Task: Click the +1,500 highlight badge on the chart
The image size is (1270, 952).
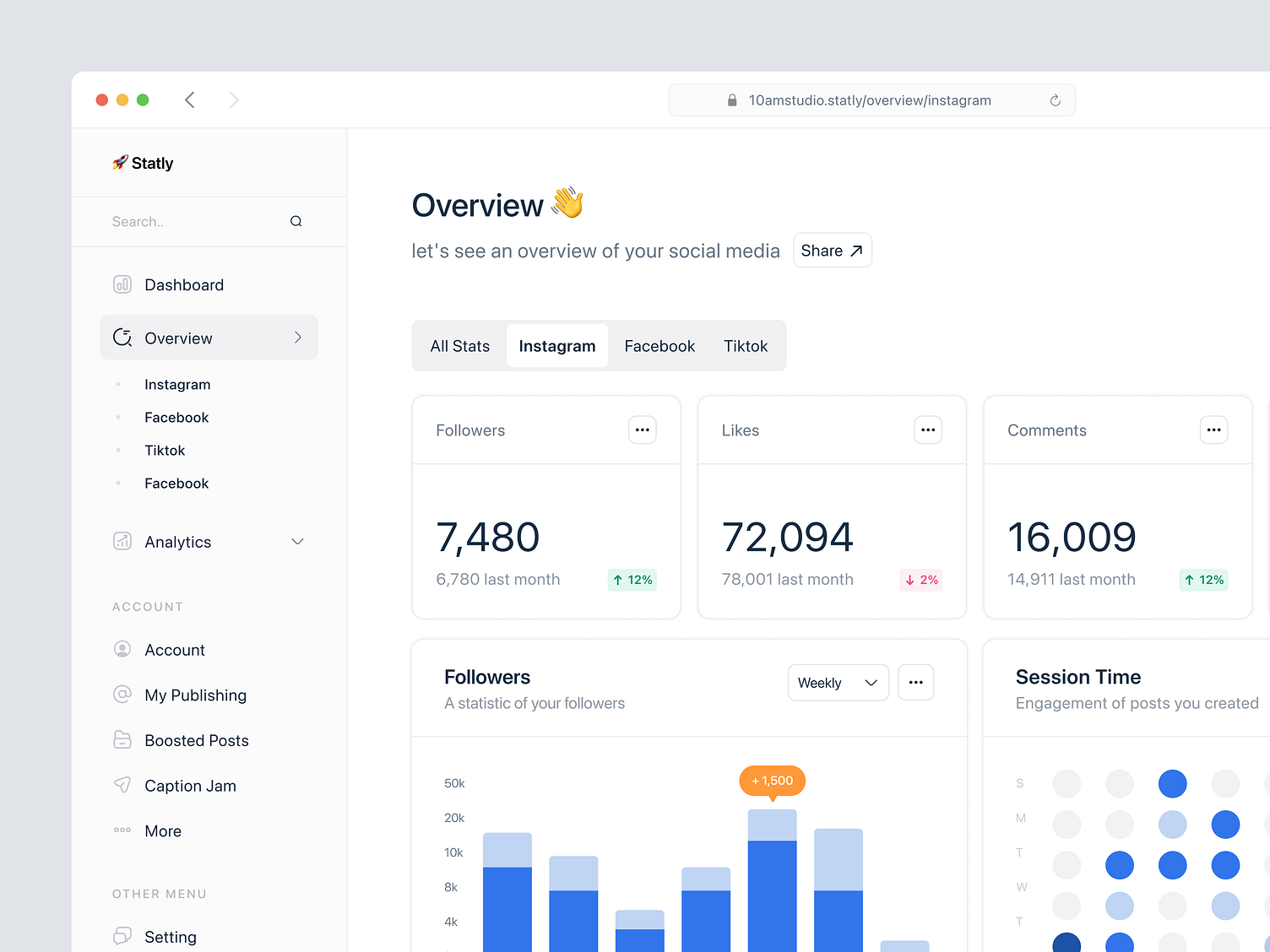Action: click(771, 781)
